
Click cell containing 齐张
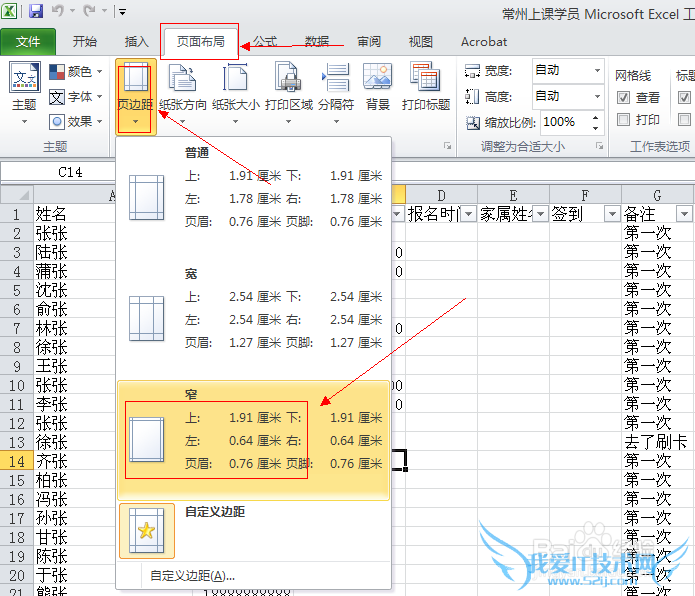pos(74,461)
